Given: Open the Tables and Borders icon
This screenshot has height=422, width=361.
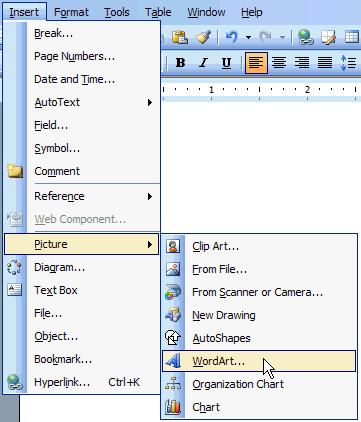Looking at the screenshot, I should [x=328, y=37].
